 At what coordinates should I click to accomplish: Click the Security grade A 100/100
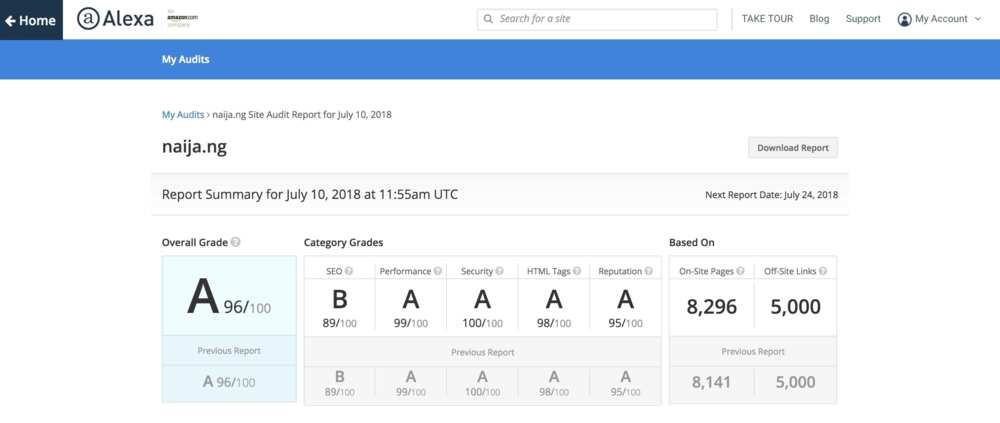tap(482, 309)
